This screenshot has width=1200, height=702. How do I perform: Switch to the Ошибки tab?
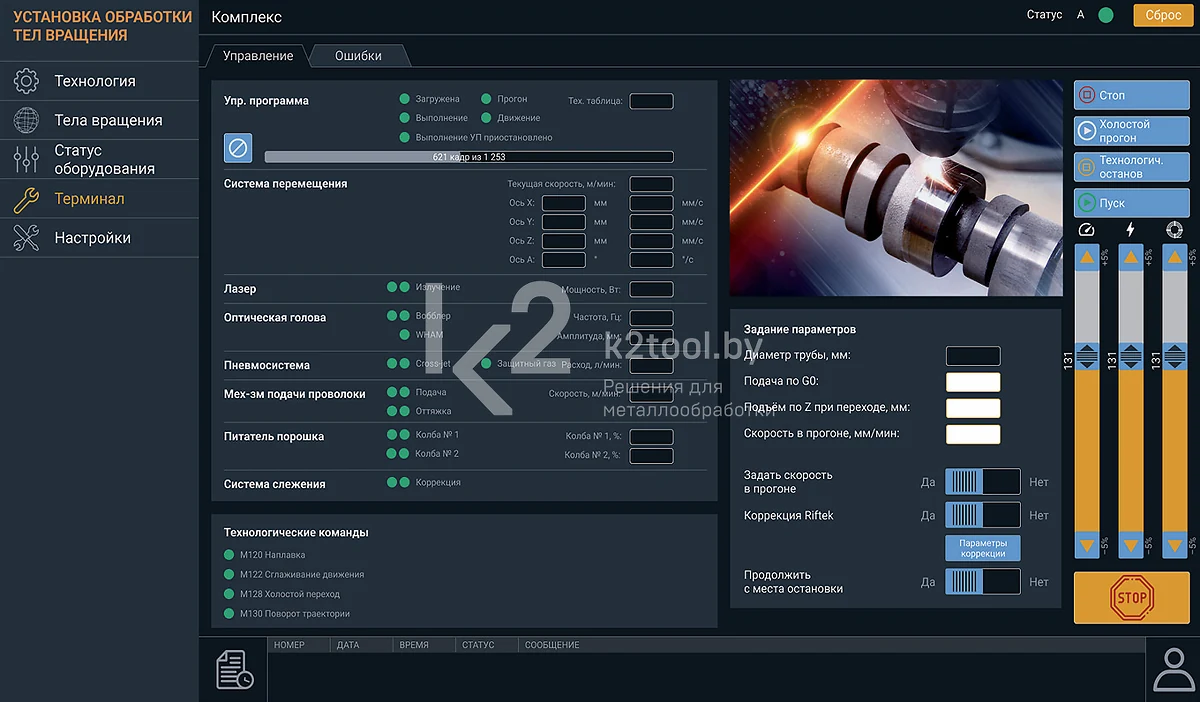click(358, 56)
